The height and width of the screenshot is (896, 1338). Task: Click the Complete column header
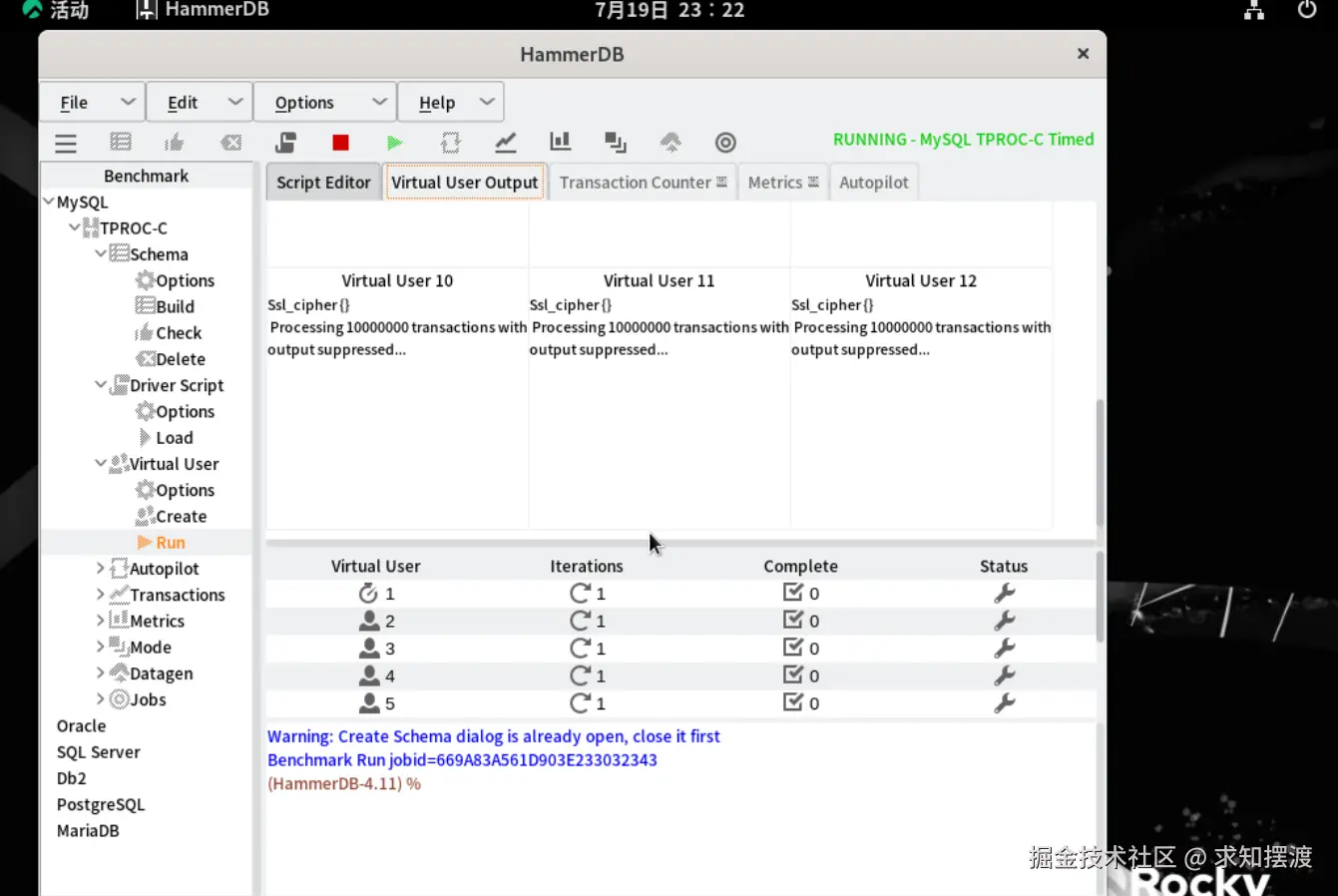coord(800,566)
